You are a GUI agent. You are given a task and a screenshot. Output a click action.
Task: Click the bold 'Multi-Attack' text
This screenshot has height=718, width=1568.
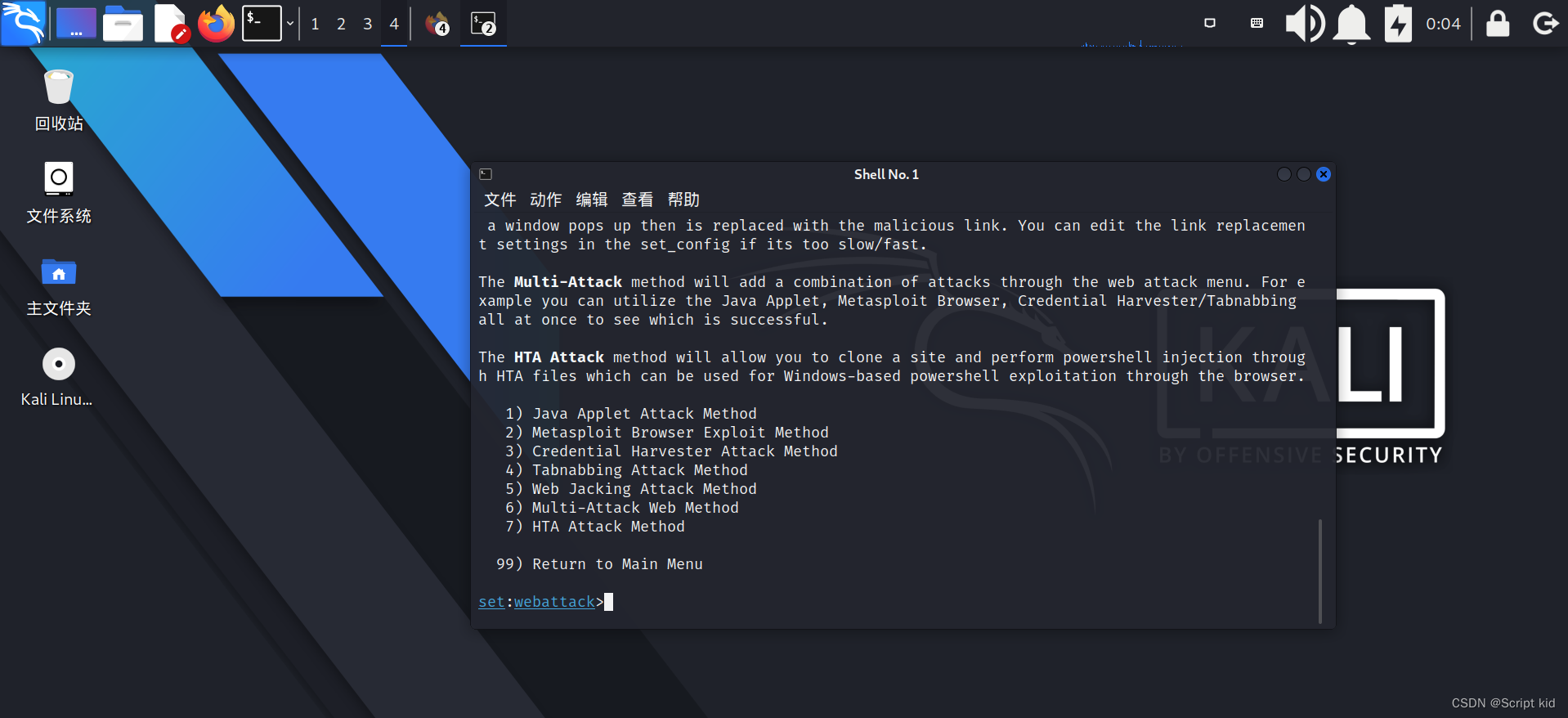click(x=568, y=282)
